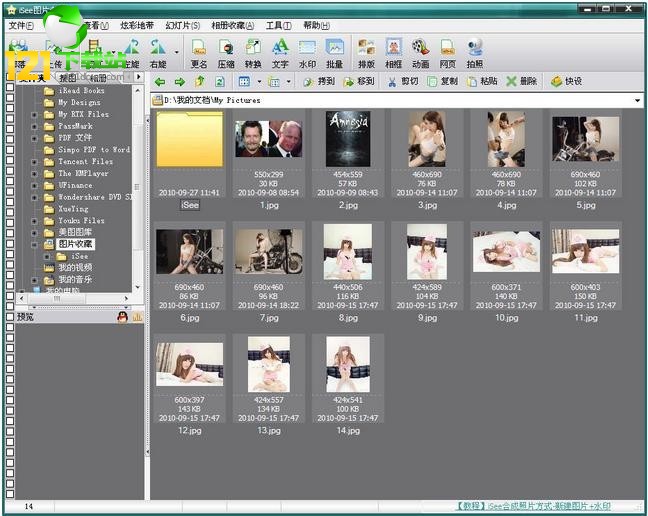Click the 更名 rename tool icon

199,51
